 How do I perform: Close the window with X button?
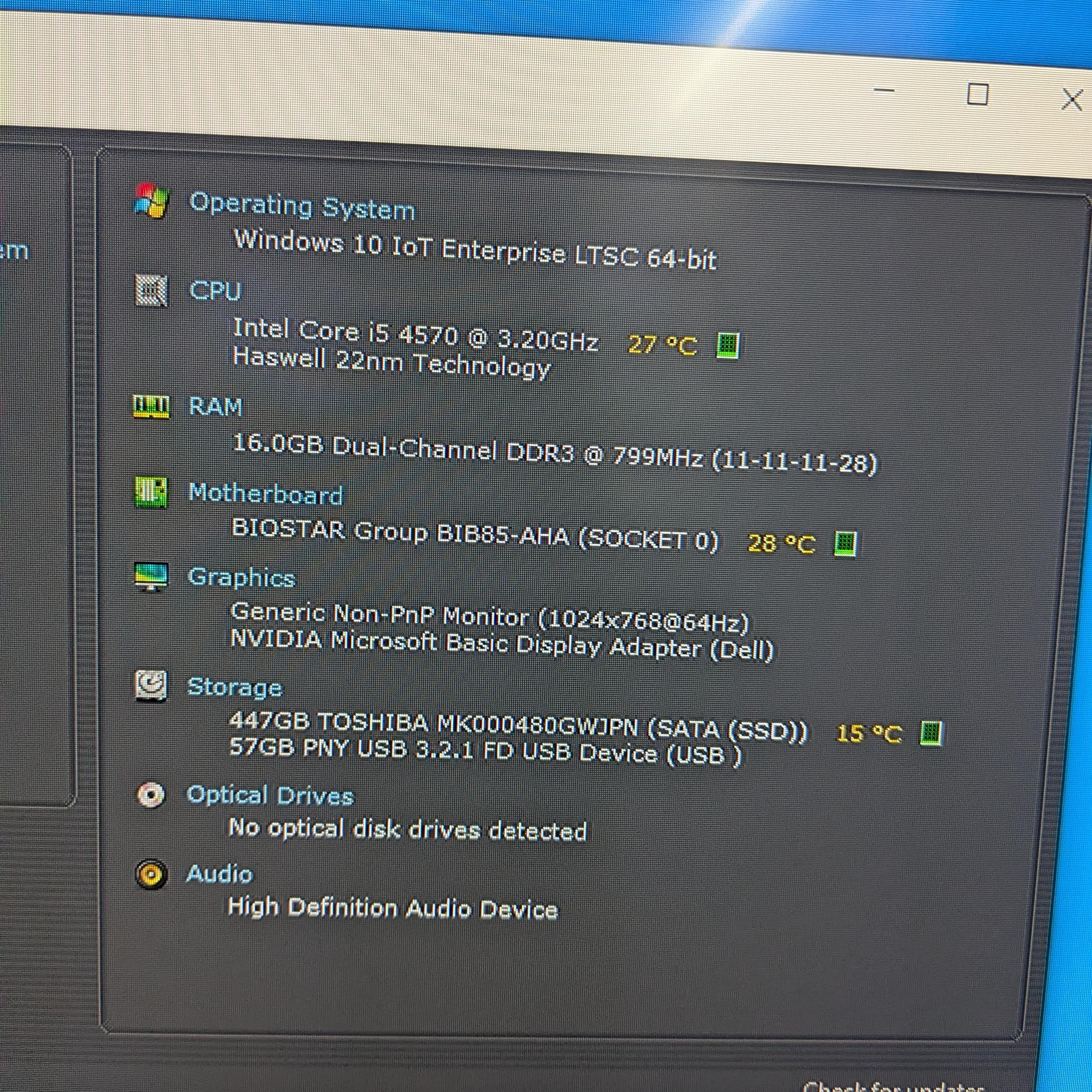point(1072,100)
